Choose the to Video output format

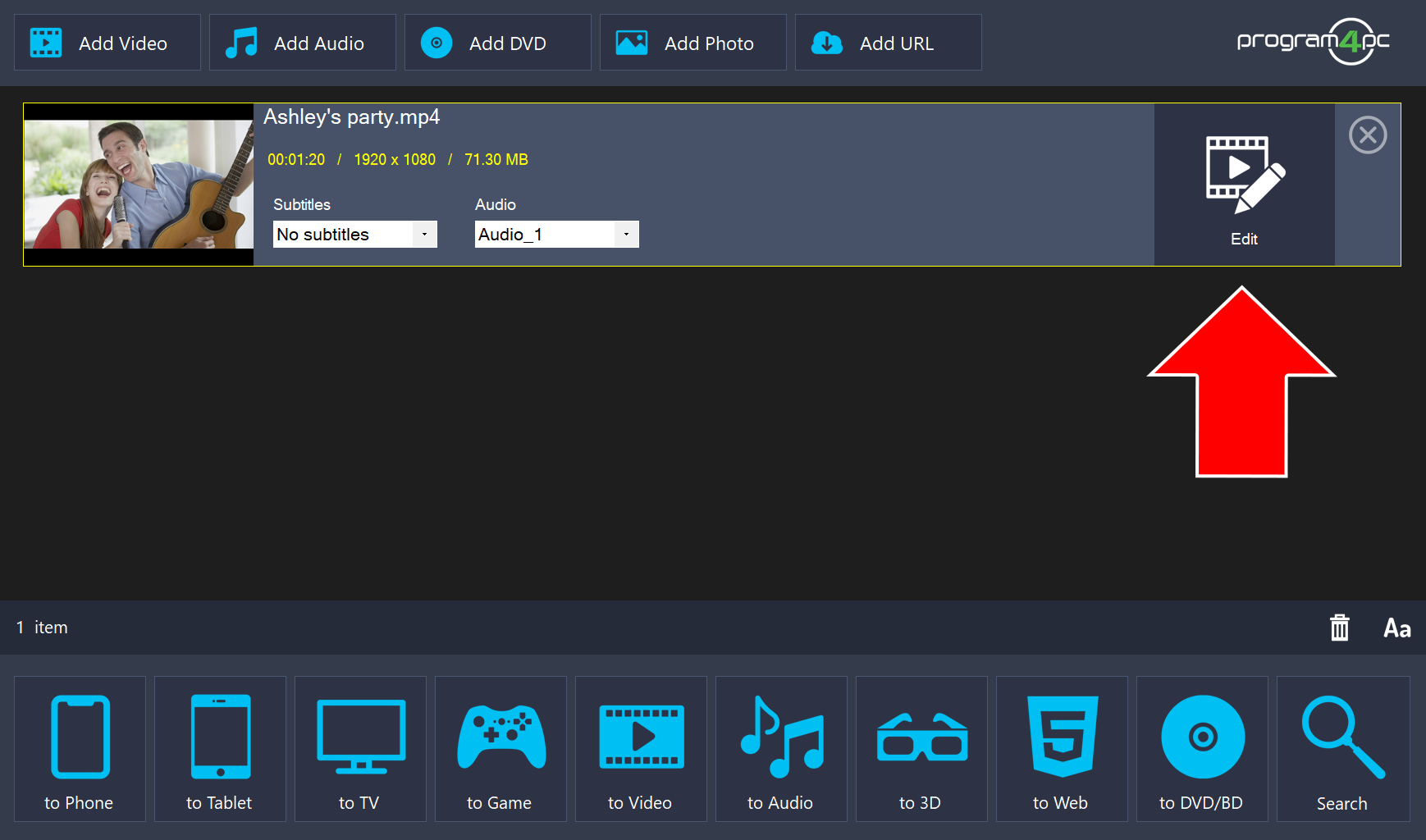[641, 749]
